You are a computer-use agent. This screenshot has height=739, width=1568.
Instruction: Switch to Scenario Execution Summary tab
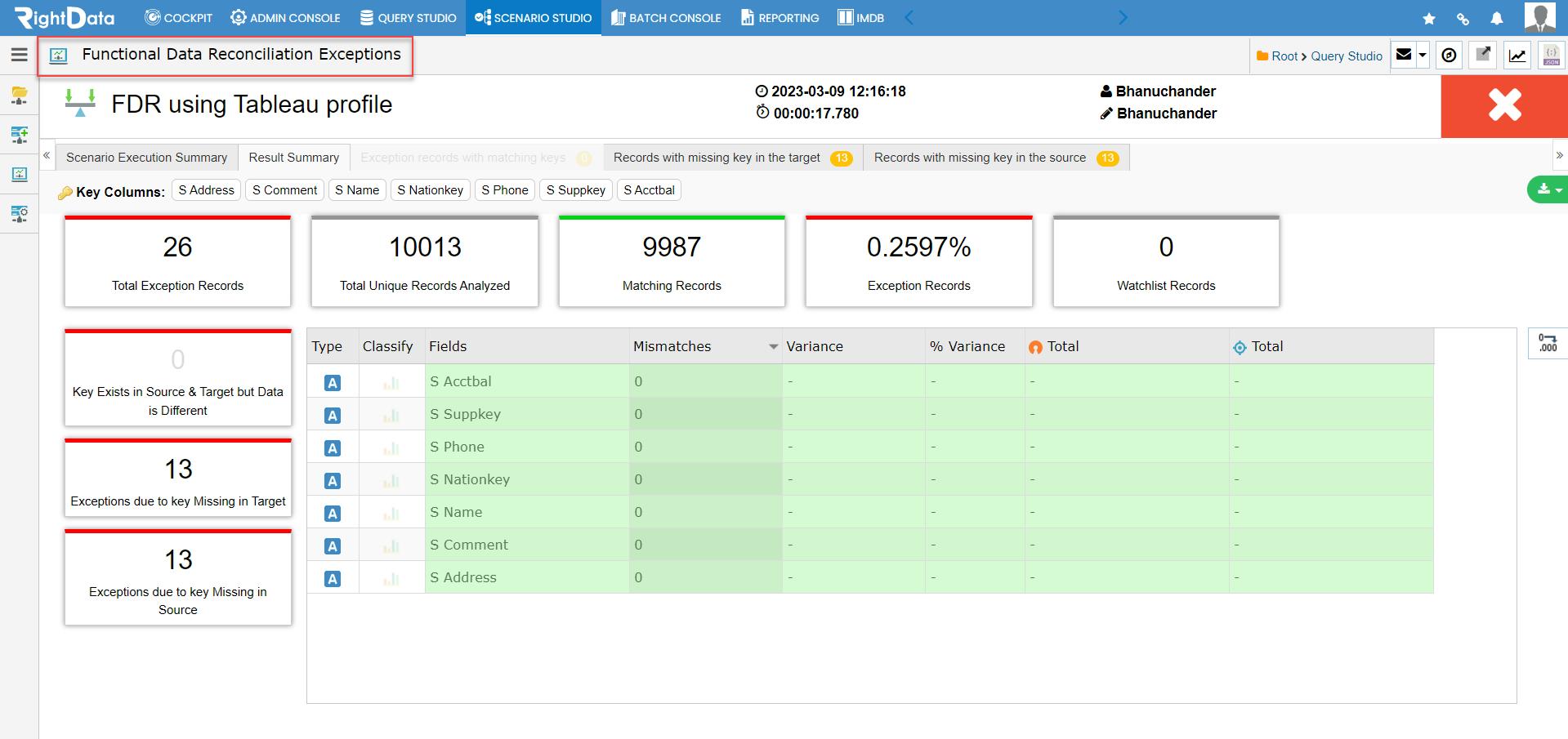pos(147,158)
